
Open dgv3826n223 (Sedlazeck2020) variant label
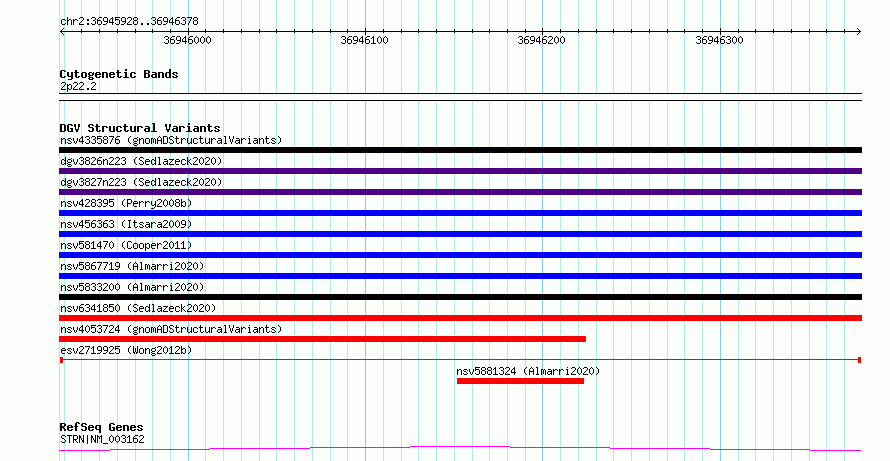pyautogui.click(x=141, y=161)
